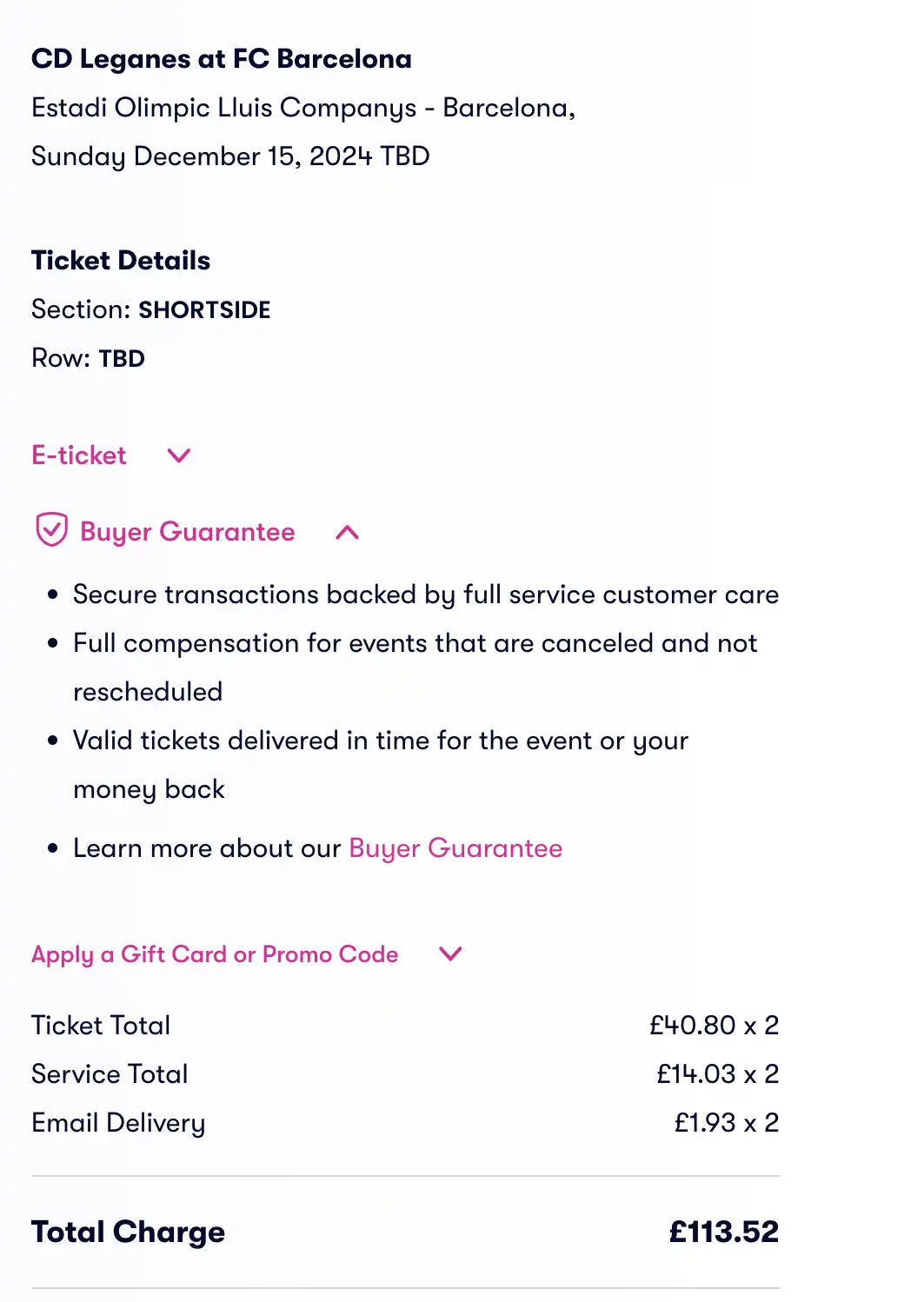Expand the Apply a Gift Card or Promo Code section
The image size is (924, 1302).
[x=215, y=953]
